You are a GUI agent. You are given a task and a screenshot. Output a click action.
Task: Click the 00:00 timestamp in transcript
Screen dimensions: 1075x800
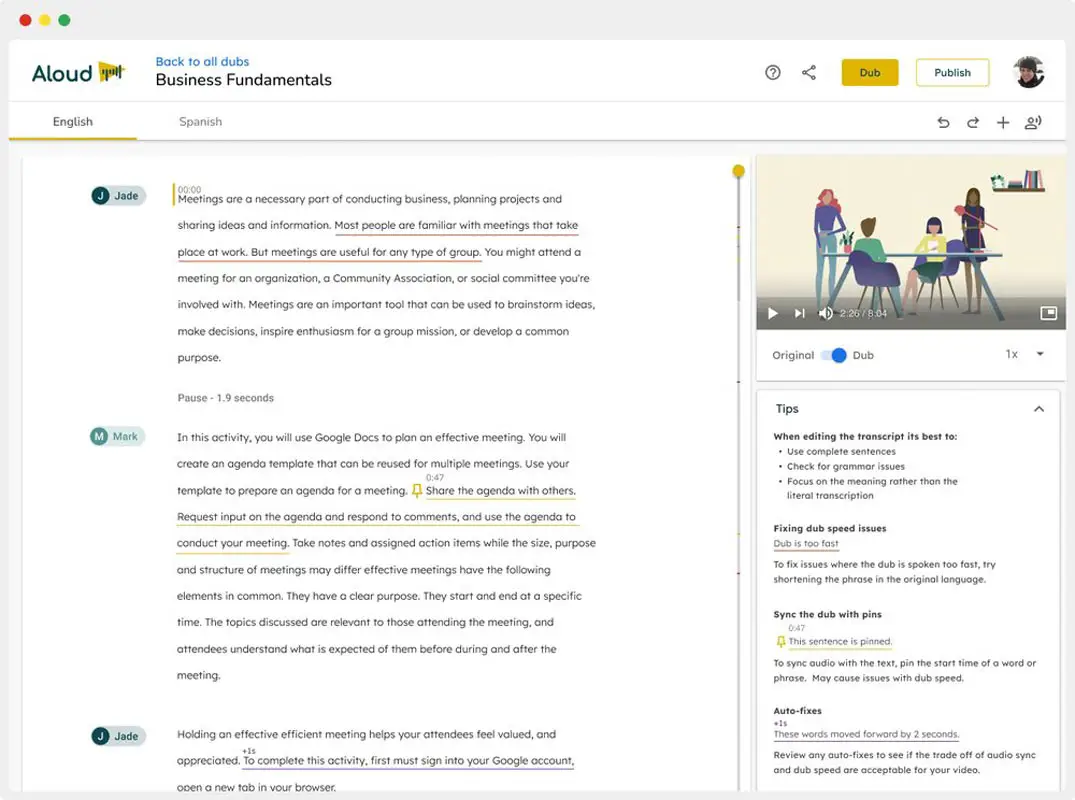(x=190, y=189)
